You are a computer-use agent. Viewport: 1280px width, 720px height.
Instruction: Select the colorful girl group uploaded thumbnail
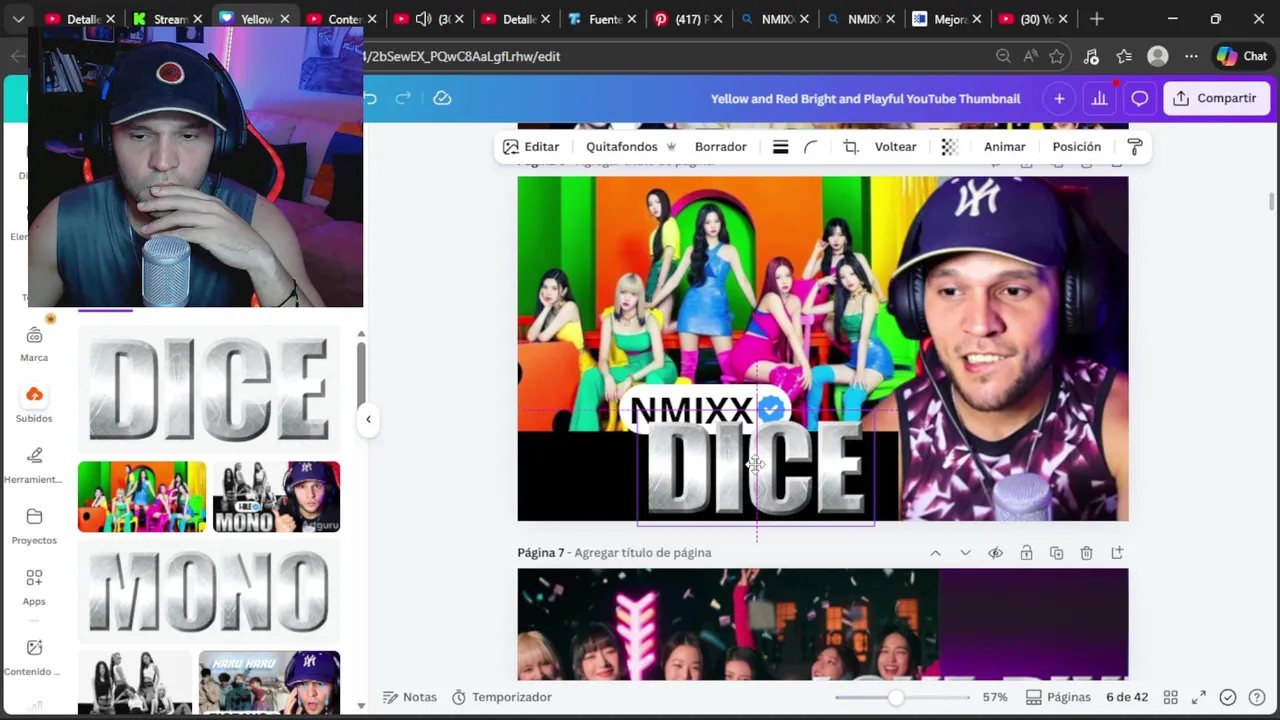(142, 496)
